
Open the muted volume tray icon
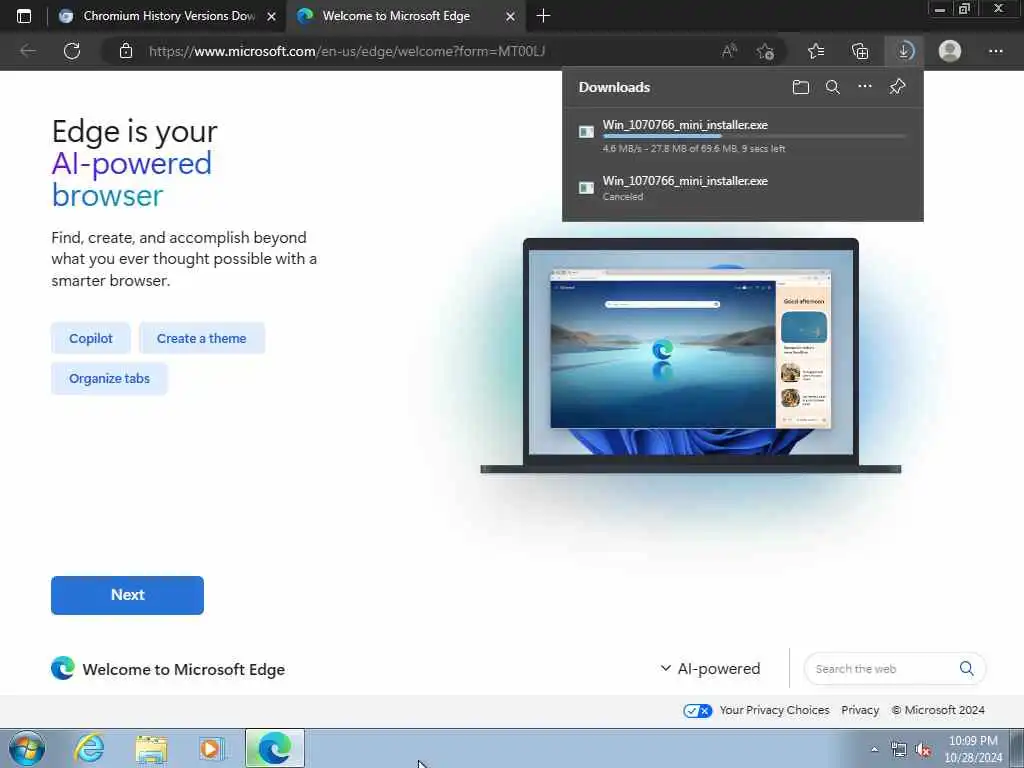[923, 750]
